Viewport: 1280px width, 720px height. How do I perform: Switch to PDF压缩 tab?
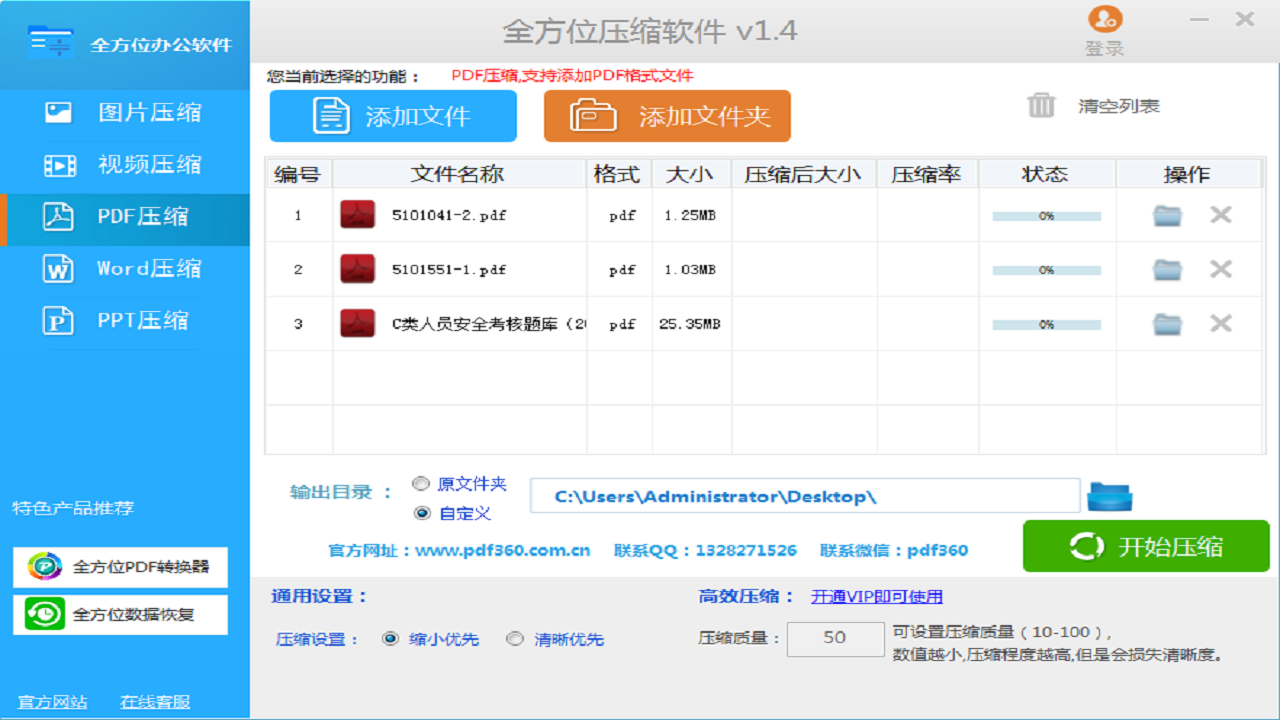tap(125, 219)
